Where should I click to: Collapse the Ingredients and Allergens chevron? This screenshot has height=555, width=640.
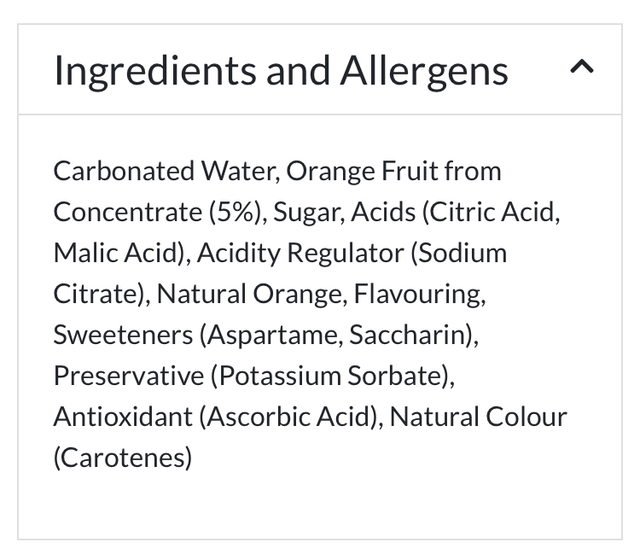(x=582, y=69)
